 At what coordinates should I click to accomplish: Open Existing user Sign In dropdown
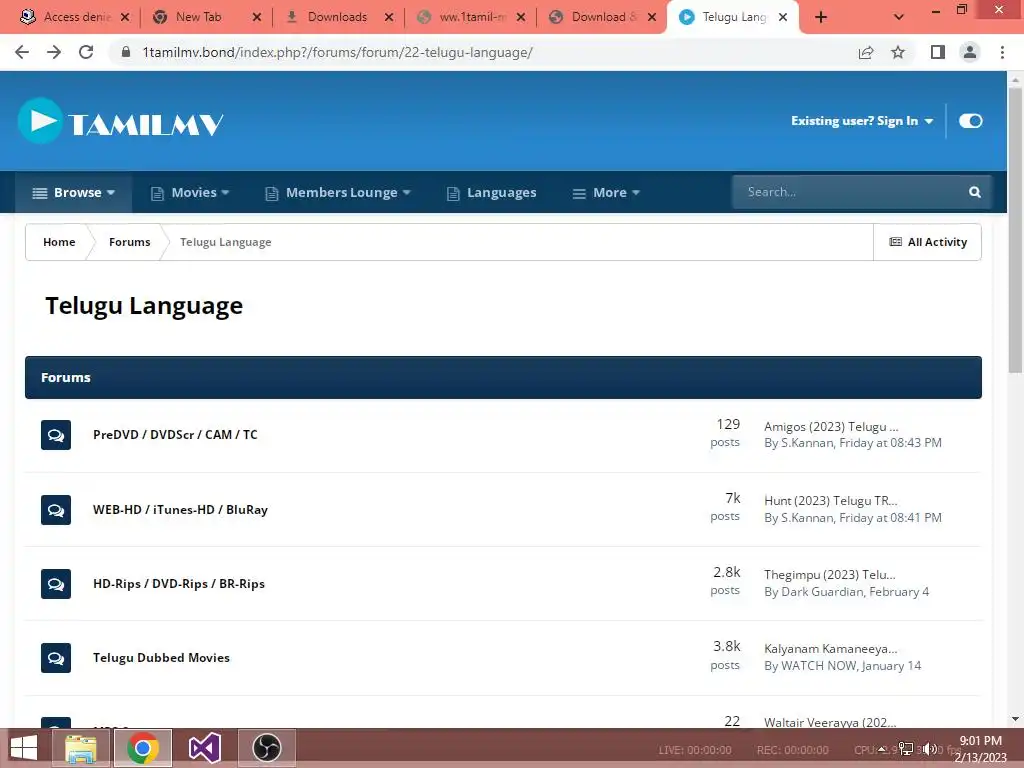pyautogui.click(x=862, y=121)
